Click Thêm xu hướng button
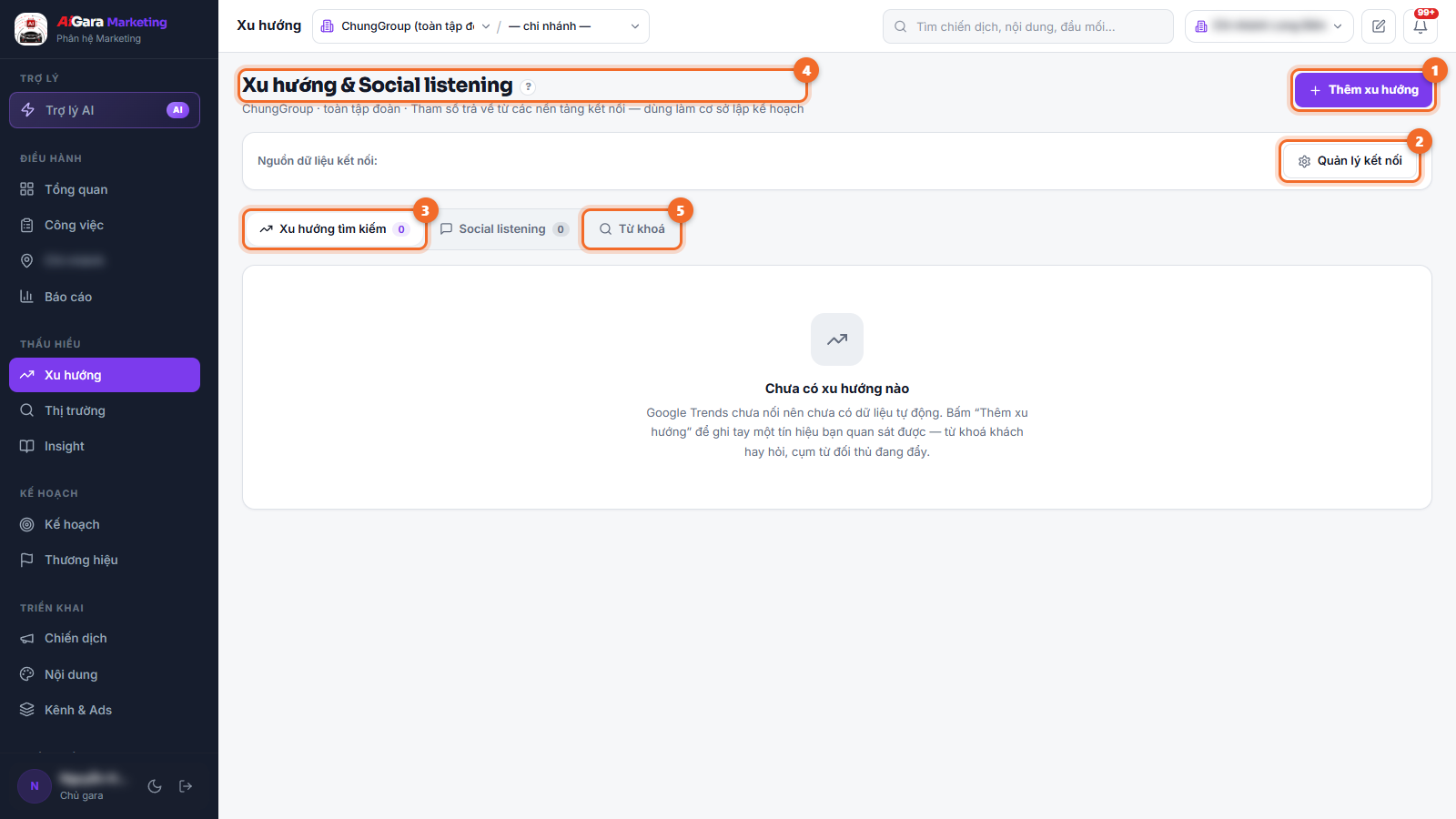The height and width of the screenshot is (819, 1456). (1363, 90)
